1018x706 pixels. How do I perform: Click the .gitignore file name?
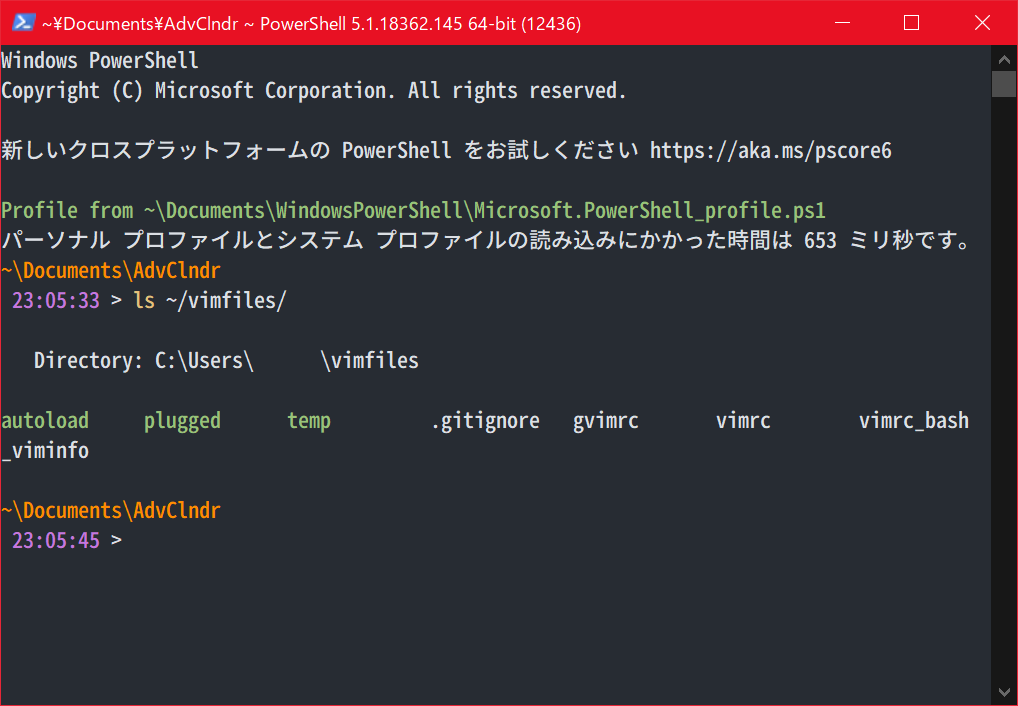click(485, 420)
